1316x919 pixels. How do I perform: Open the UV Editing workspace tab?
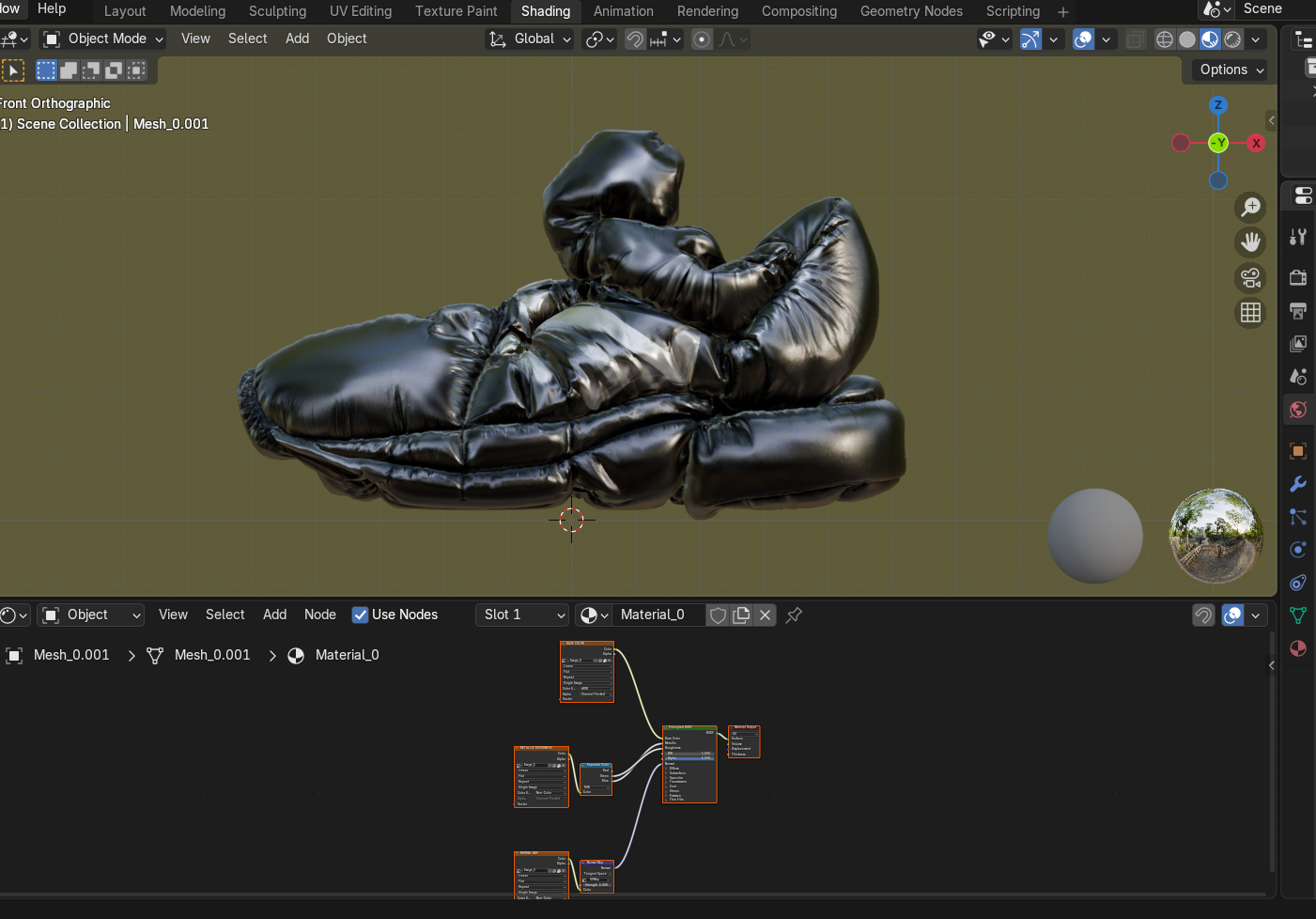pos(361,11)
